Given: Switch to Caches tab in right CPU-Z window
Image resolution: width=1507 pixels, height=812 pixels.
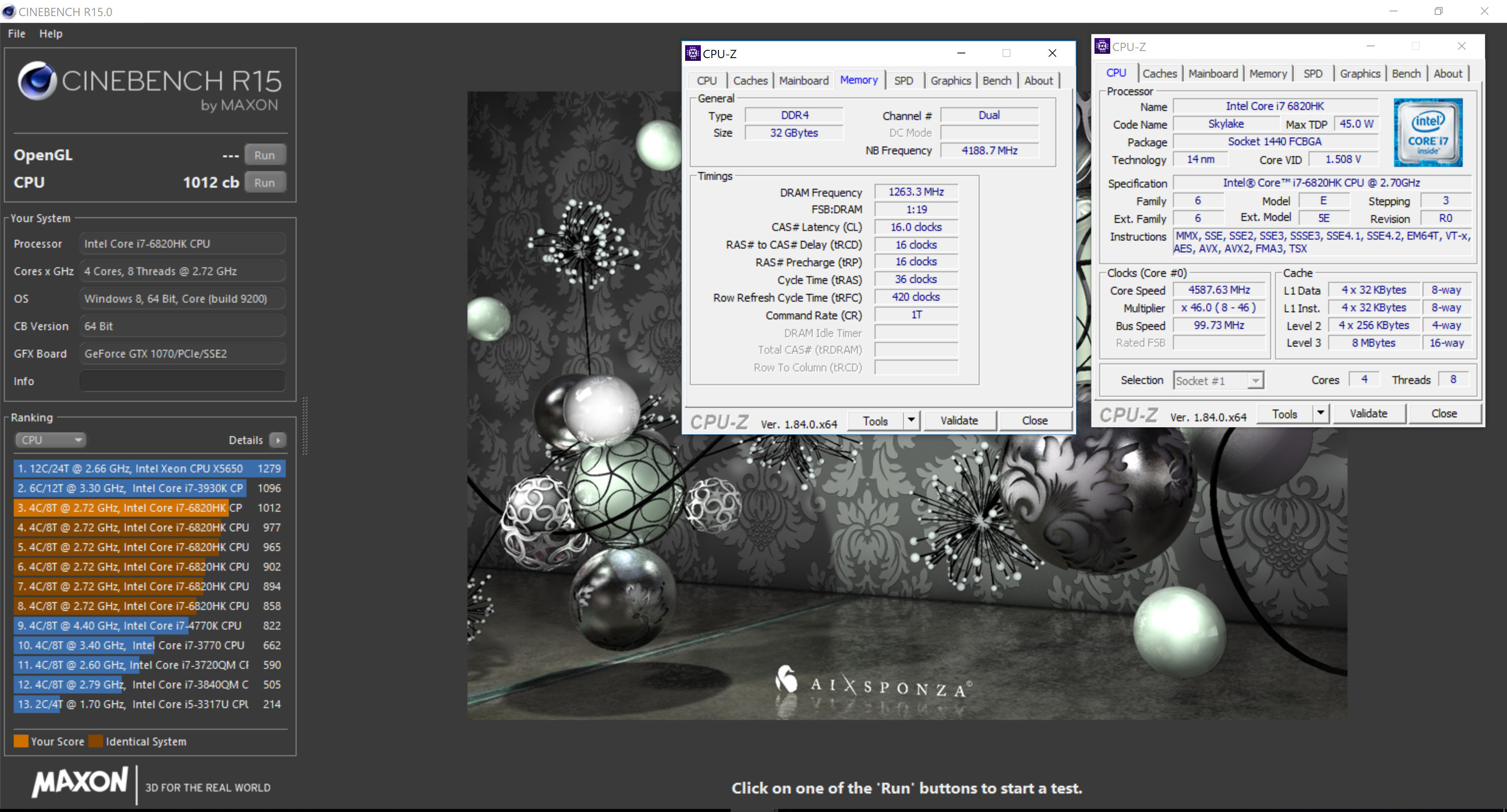Looking at the screenshot, I should (1159, 74).
